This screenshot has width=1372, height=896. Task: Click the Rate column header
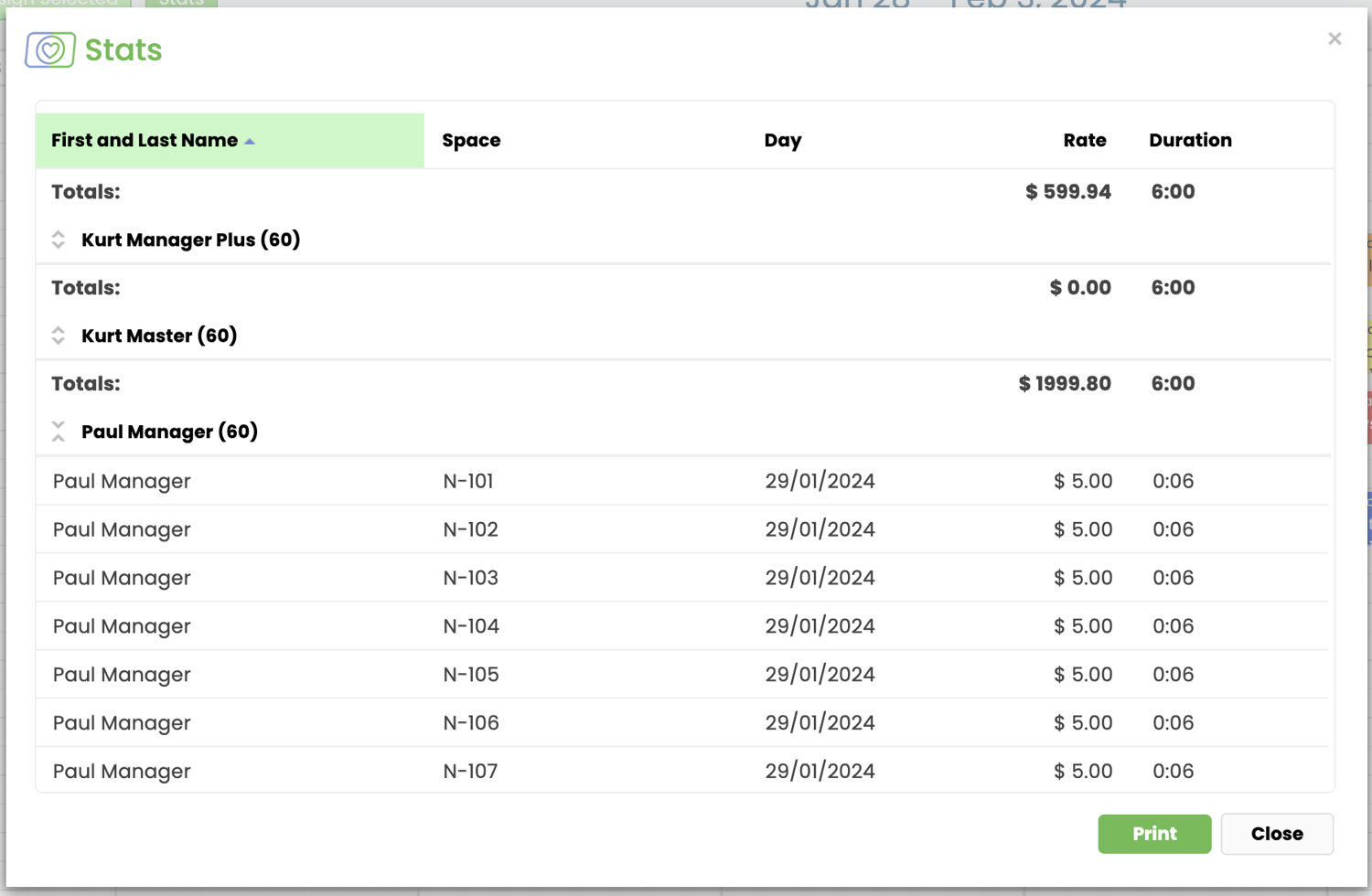click(1085, 140)
